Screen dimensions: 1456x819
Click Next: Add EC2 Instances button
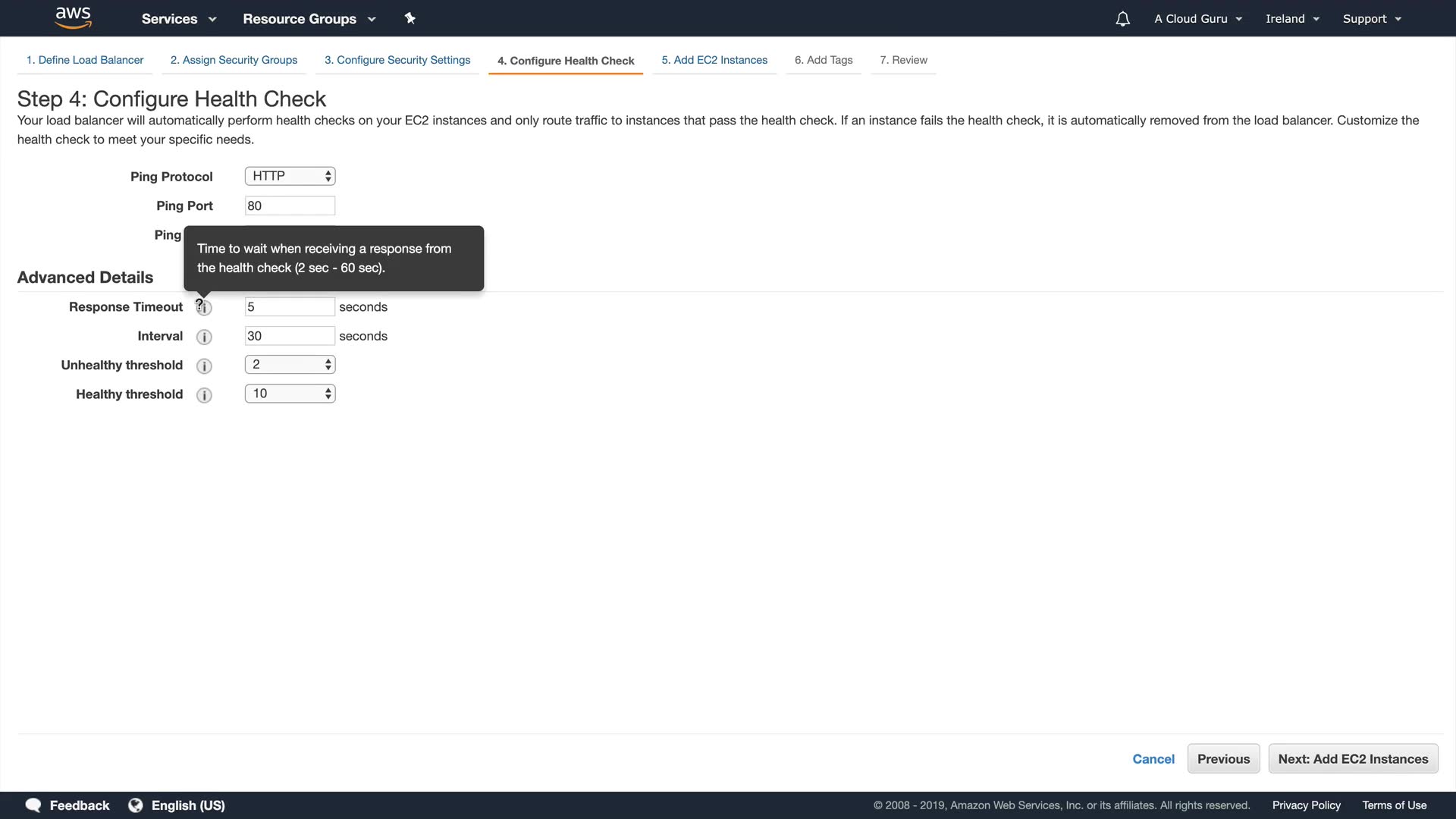tap(1353, 759)
